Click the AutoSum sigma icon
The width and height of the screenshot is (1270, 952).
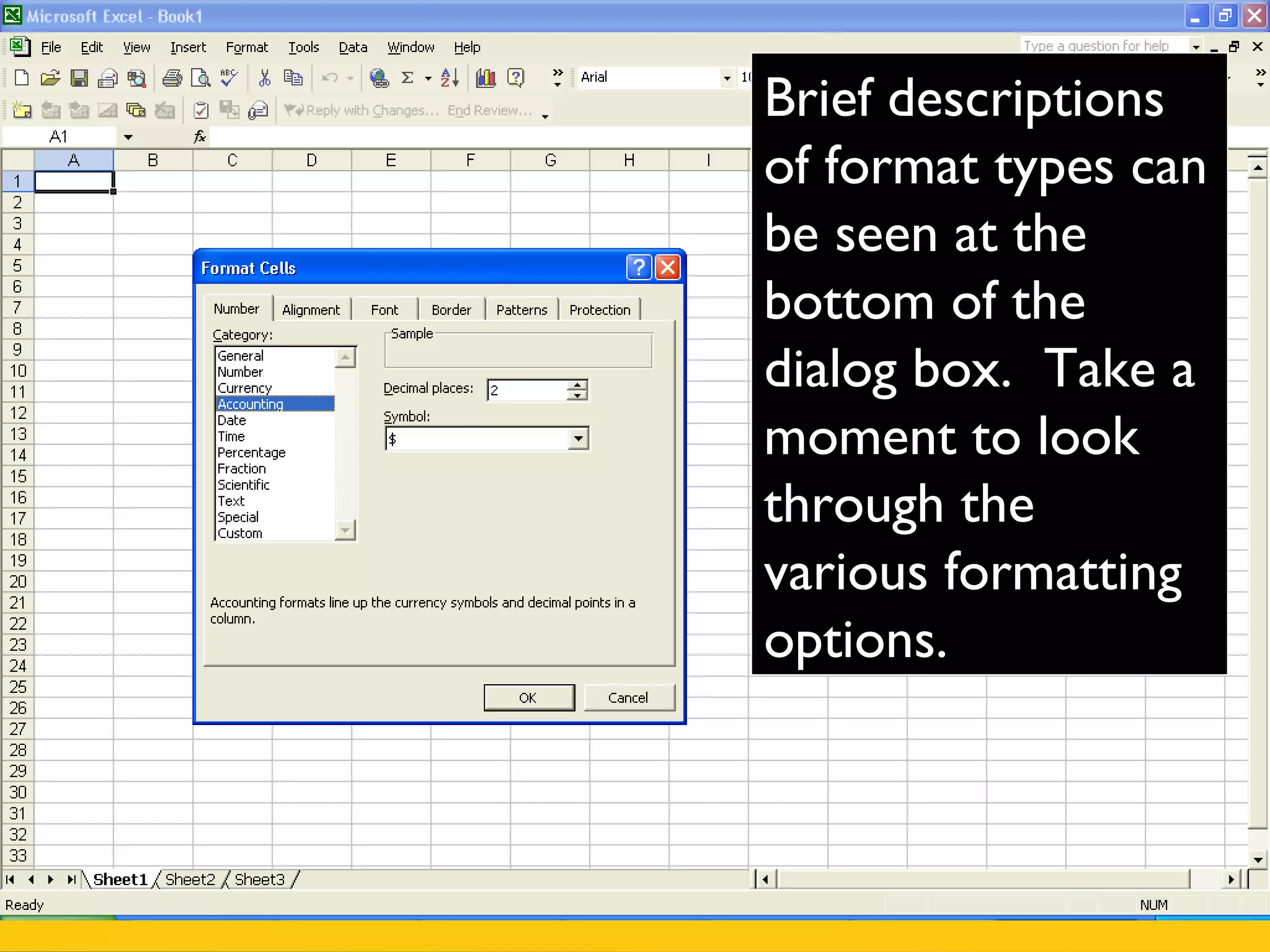click(x=407, y=77)
